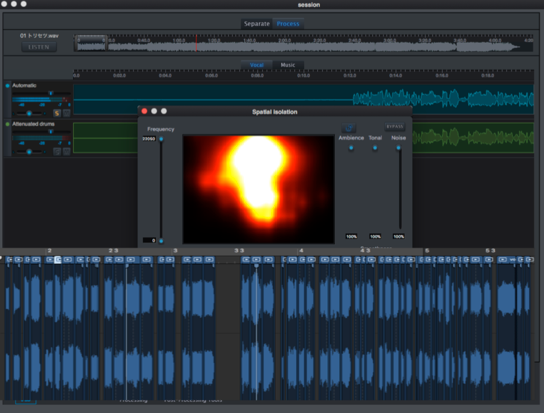The width and height of the screenshot is (544, 413).
Task: Click the Attenuated drums green waveform
Action: (473, 137)
